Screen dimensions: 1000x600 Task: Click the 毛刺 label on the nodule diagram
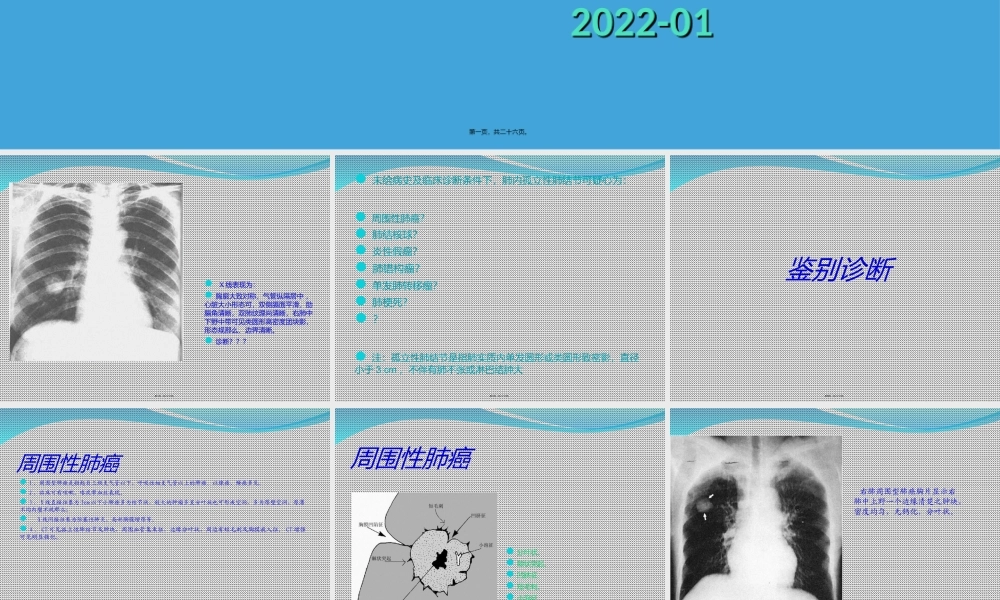coord(436,505)
